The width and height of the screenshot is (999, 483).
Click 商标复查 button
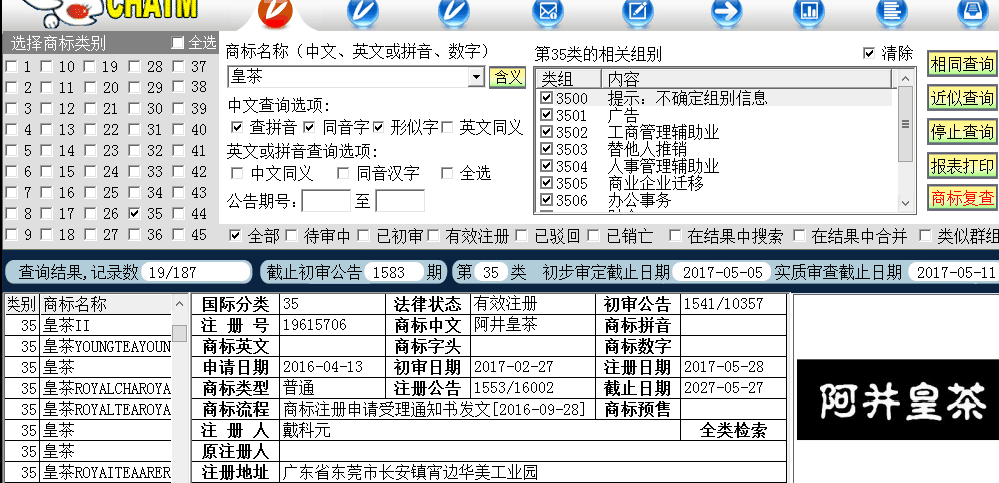pos(962,198)
